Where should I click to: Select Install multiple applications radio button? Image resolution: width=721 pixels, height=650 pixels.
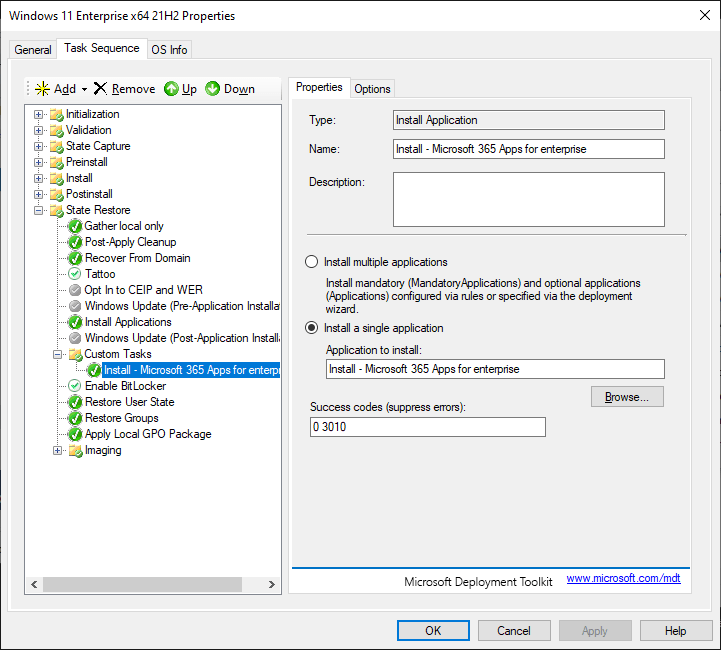pos(311,262)
